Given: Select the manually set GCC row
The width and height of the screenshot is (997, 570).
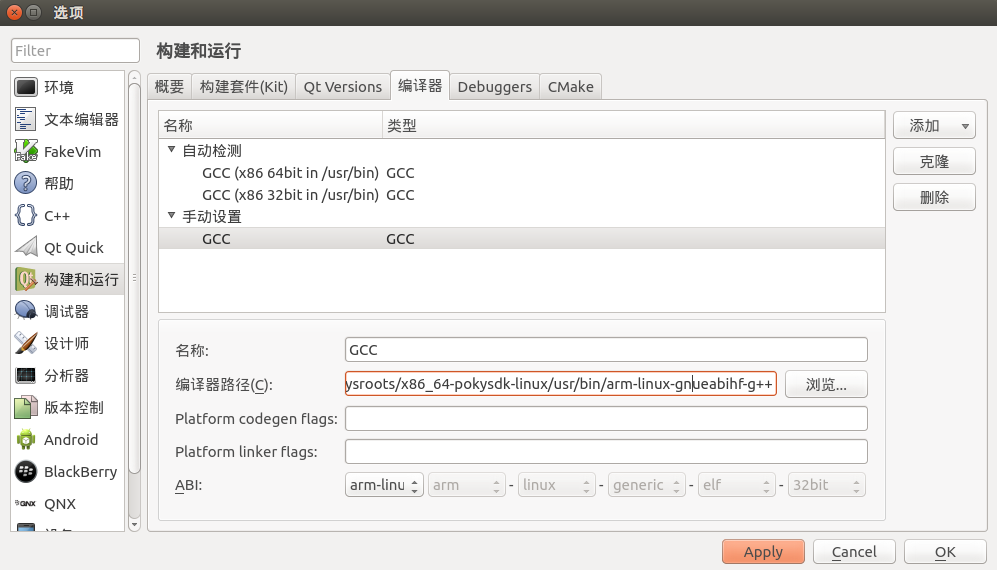Looking at the screenshot, I should click(x=521, y=239).
